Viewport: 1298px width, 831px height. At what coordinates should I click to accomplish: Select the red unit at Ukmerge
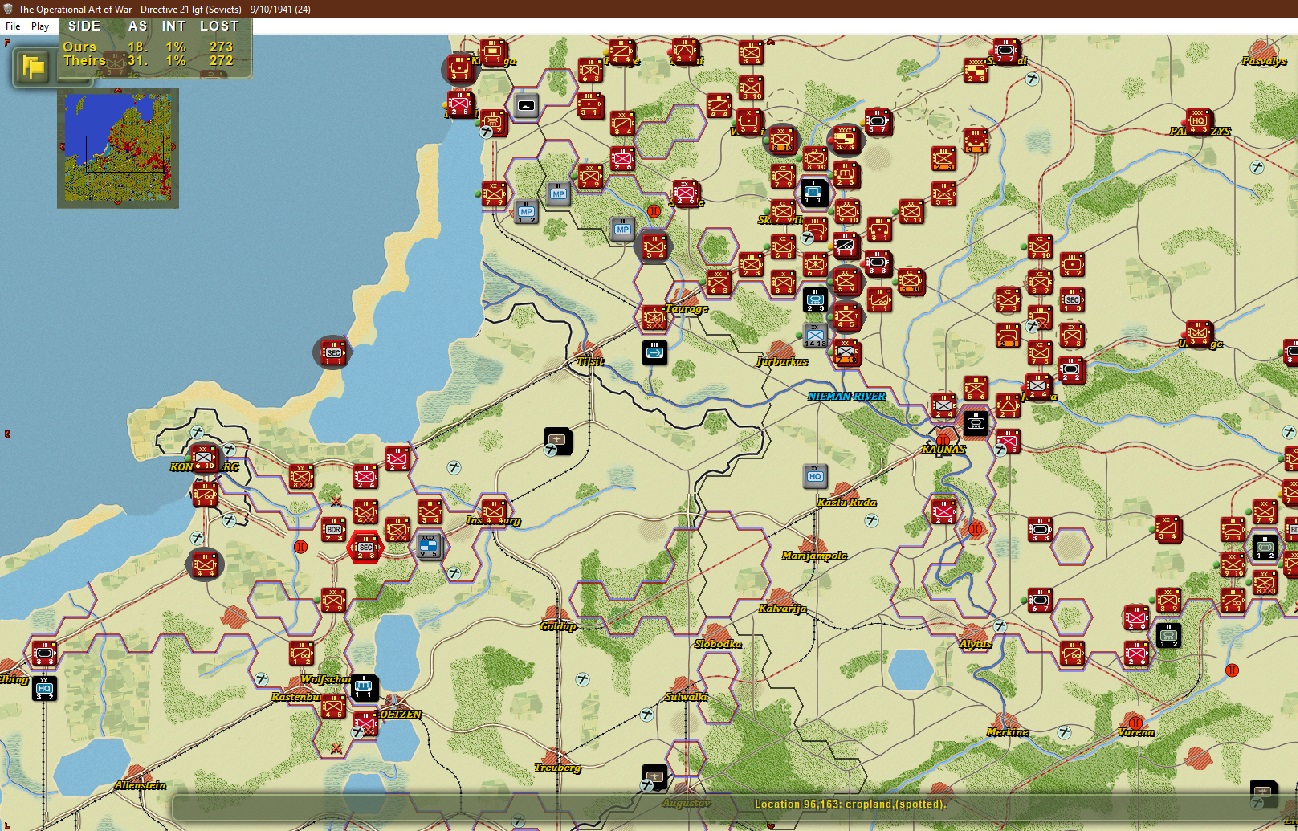[x=1198, y=333]
